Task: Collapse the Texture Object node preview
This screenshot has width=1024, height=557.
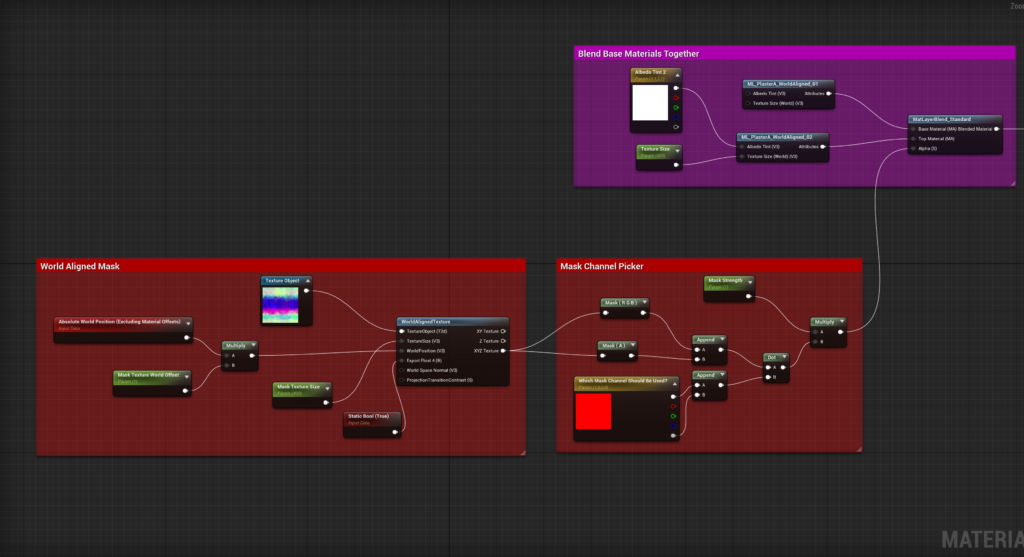Action: [x=307, y=281]
